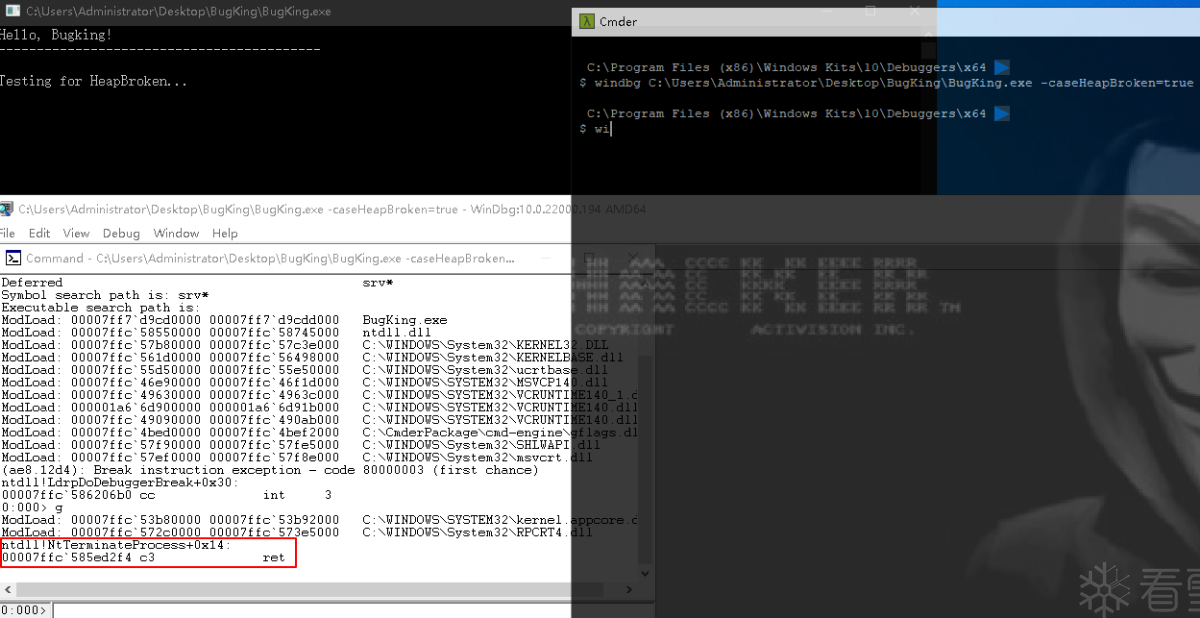
Task: Open the Window menu in WinDbg
Action: pos(176,233)
